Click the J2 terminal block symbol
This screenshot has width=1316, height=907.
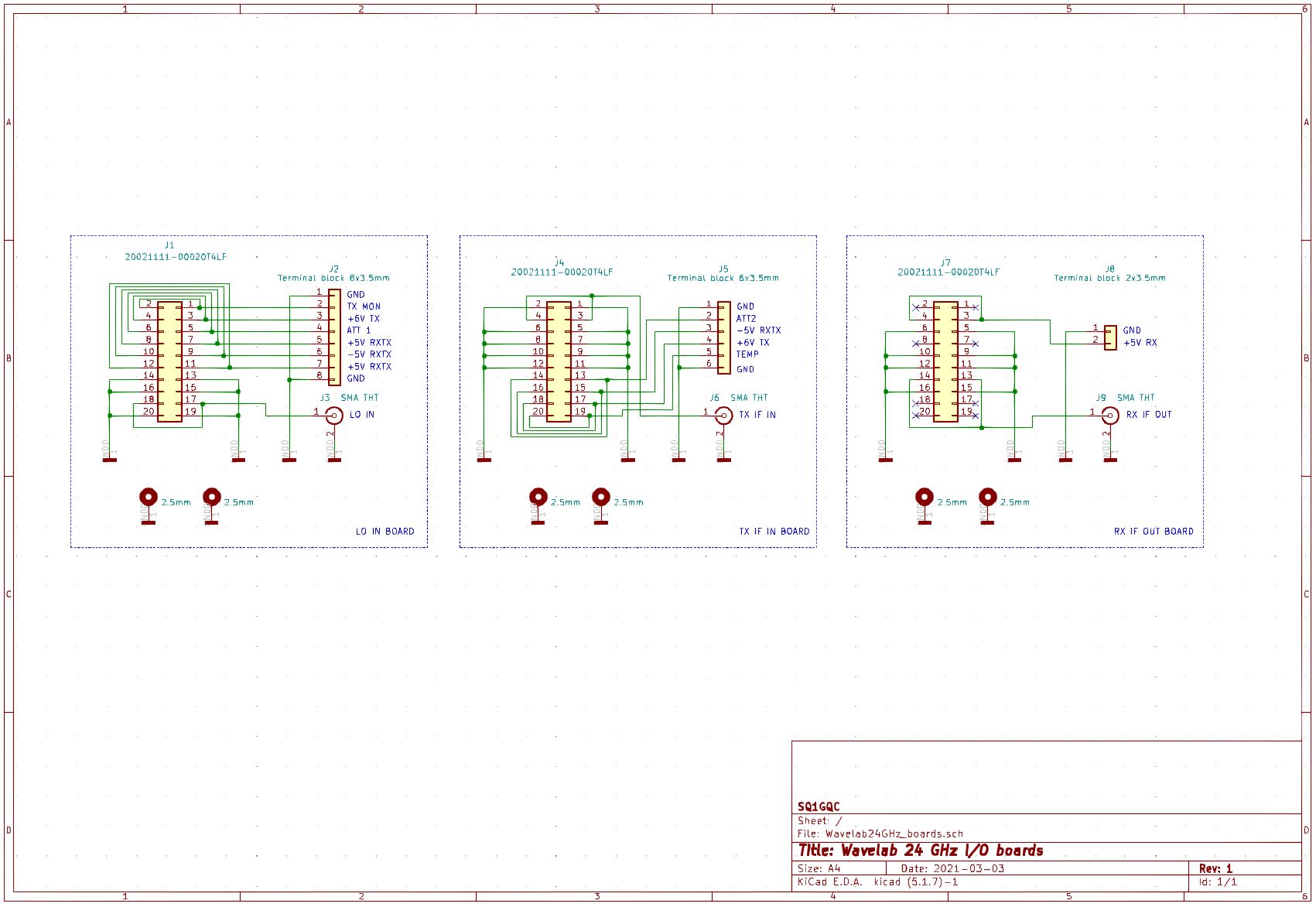(x=334, y=337)
